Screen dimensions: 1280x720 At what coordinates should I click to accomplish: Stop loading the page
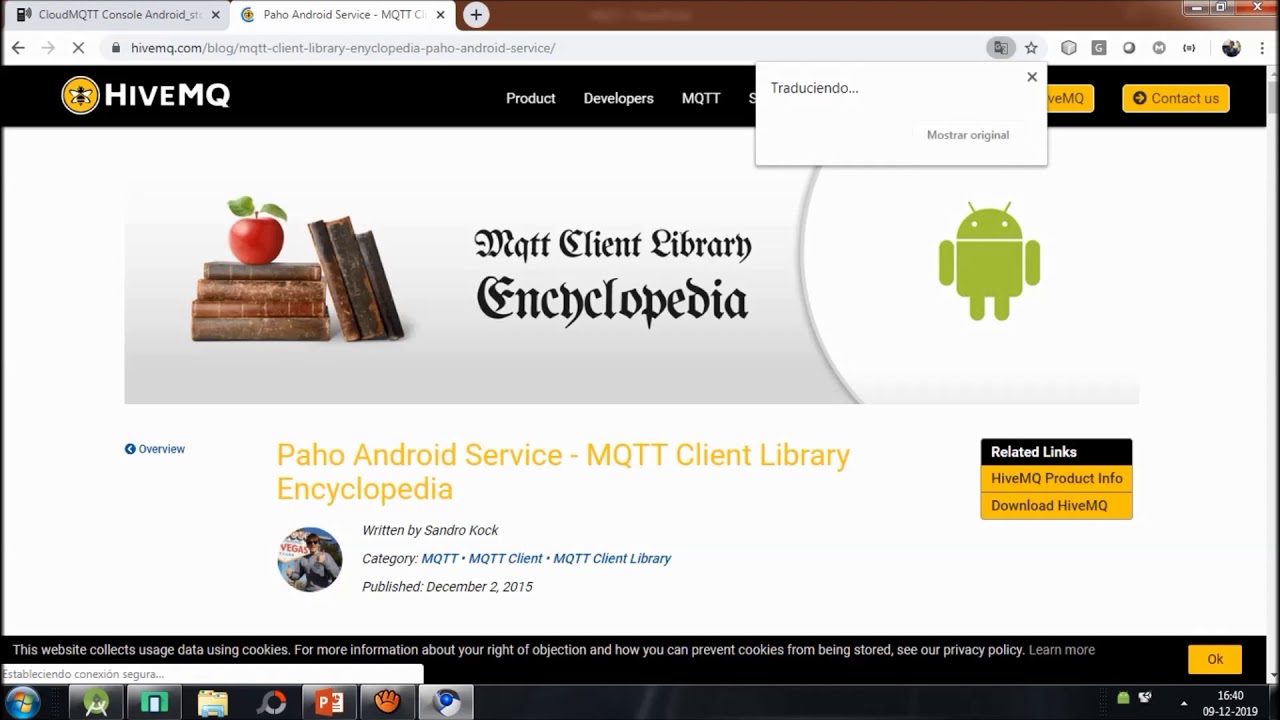[x=78, y=47]
